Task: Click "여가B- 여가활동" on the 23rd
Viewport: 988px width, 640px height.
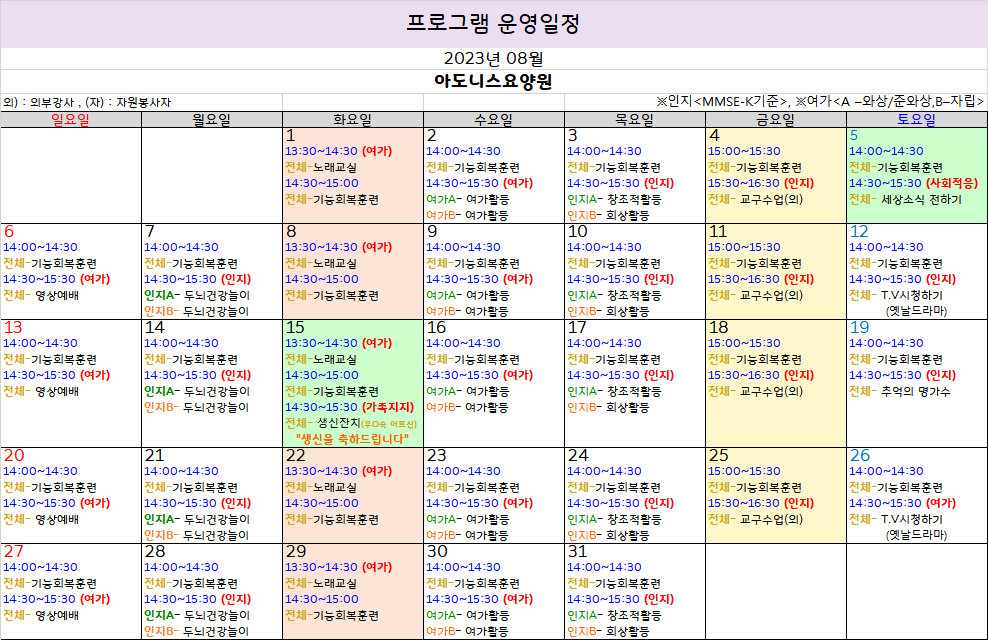Action: [x=467, y=535]
